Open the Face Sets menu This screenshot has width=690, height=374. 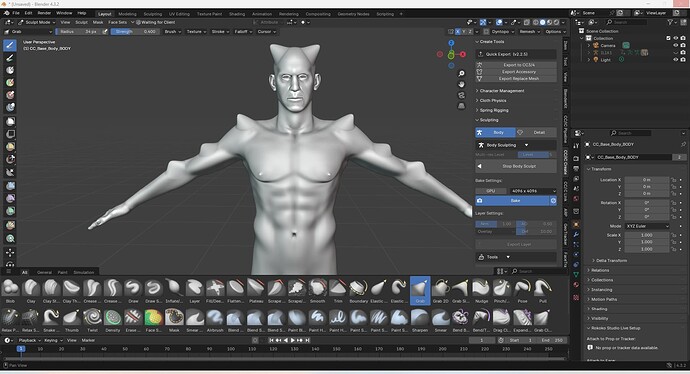117,22
